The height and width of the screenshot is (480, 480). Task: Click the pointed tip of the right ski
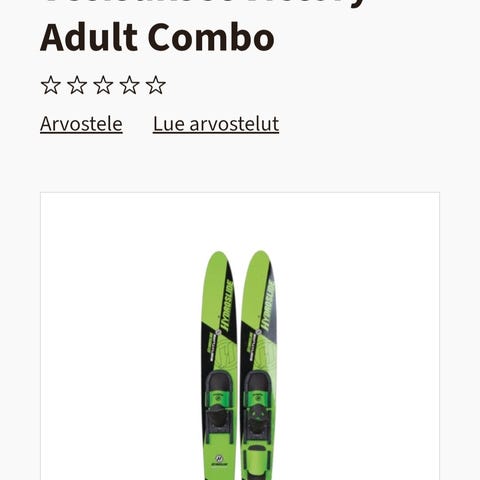261,255
